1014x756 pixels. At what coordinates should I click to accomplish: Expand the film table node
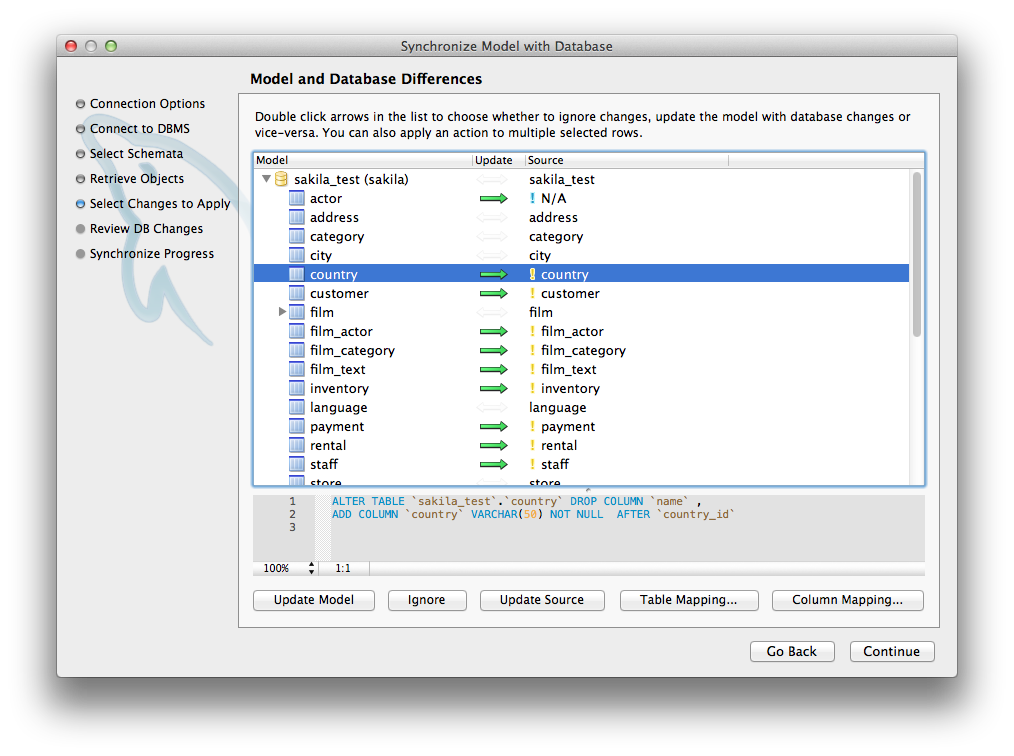(283, 313)
